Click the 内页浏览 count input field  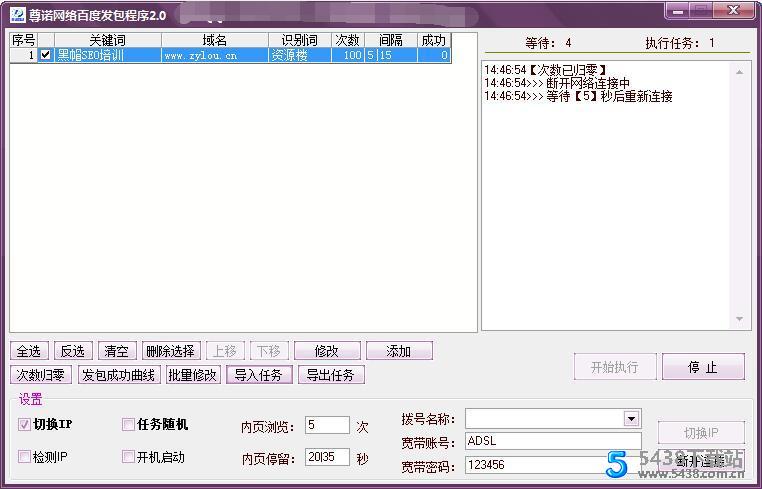point(327,425)
